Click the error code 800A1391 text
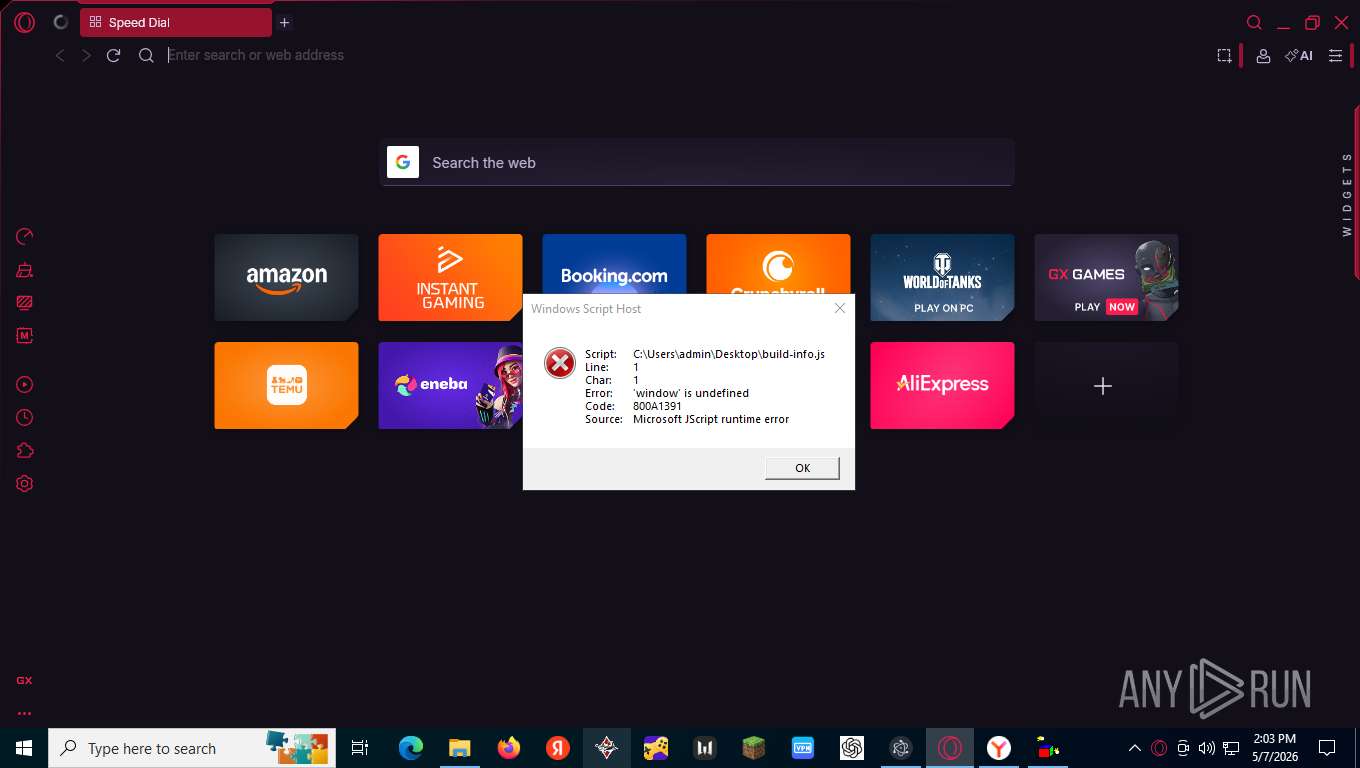 [657, 406]
